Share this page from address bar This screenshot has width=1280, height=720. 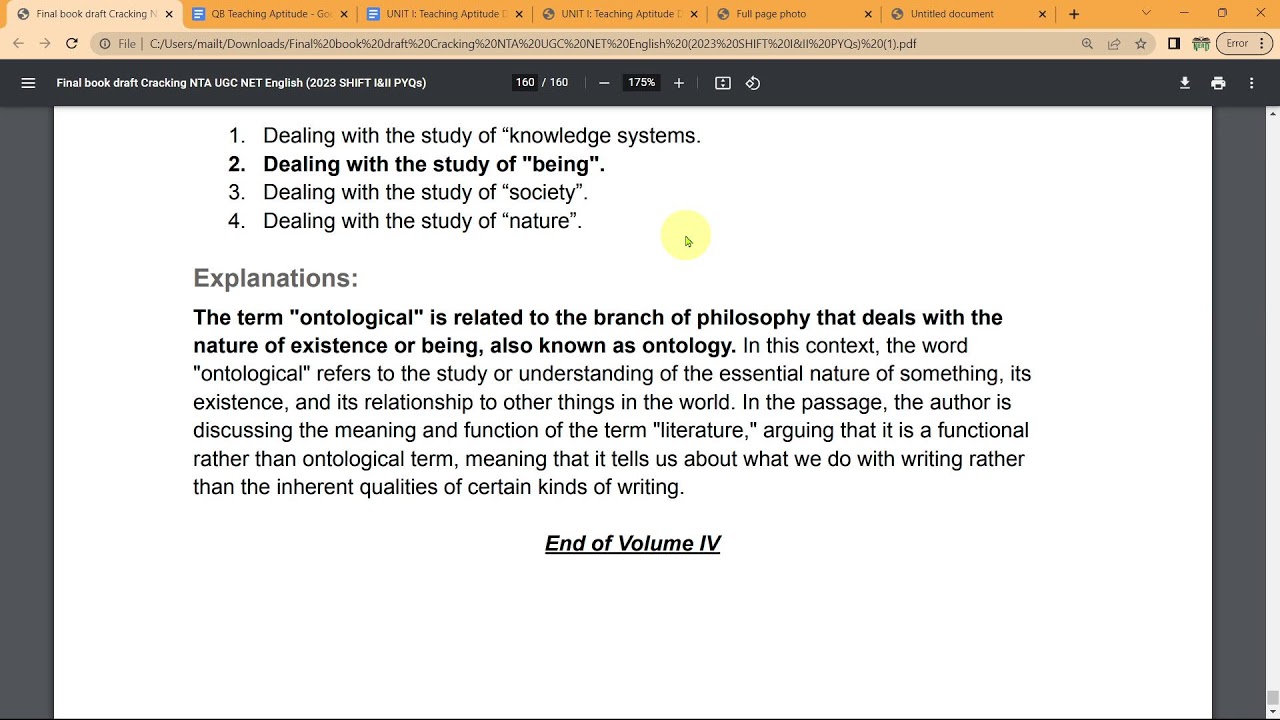click(x=1114, y=44)
